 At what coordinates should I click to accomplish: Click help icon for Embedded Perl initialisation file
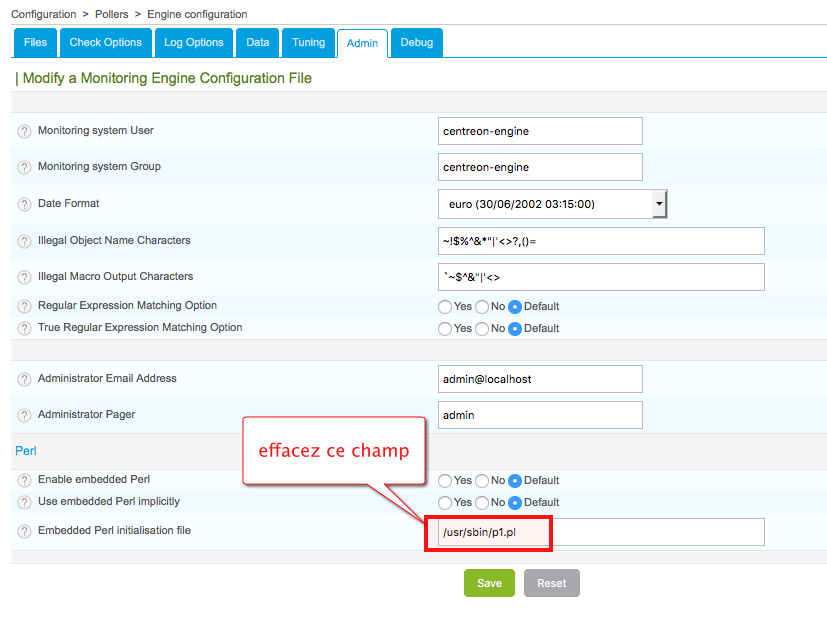tap(25, 532)
